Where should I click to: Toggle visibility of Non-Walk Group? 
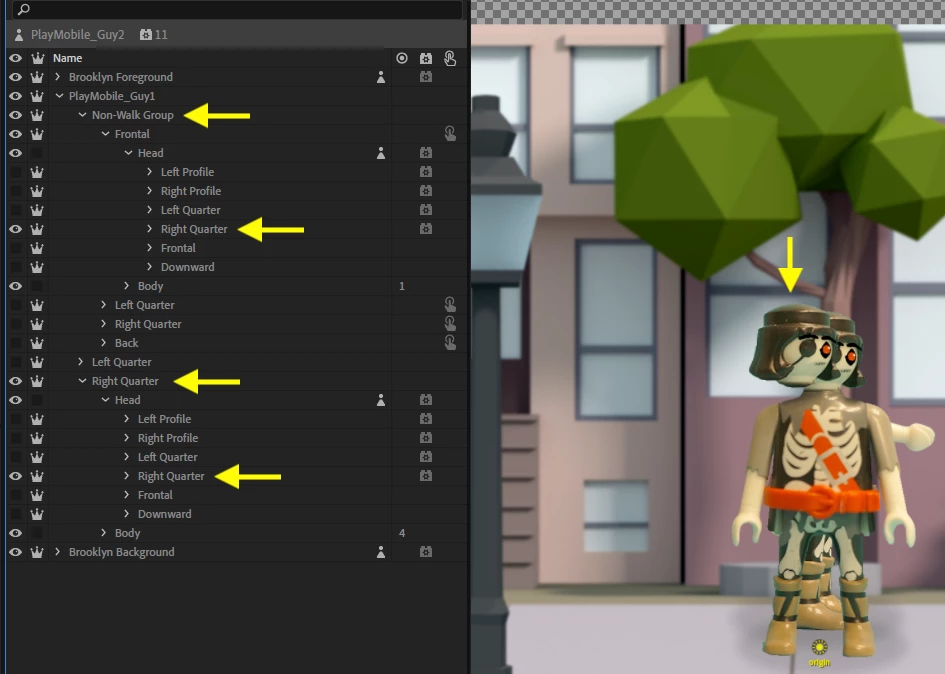15,115
